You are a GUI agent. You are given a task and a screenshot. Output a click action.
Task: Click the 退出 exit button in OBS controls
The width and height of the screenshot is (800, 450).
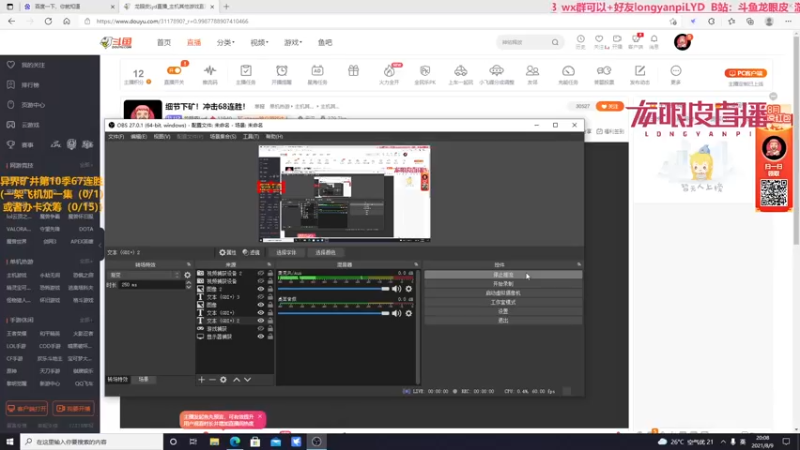tap(503, 320)
